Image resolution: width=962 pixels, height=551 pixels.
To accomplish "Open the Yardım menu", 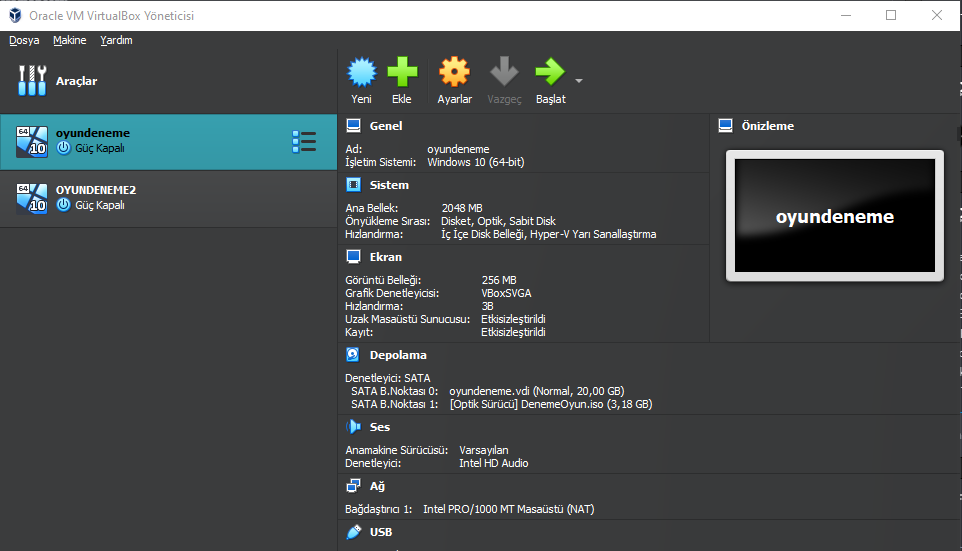I will pos(116,40).
